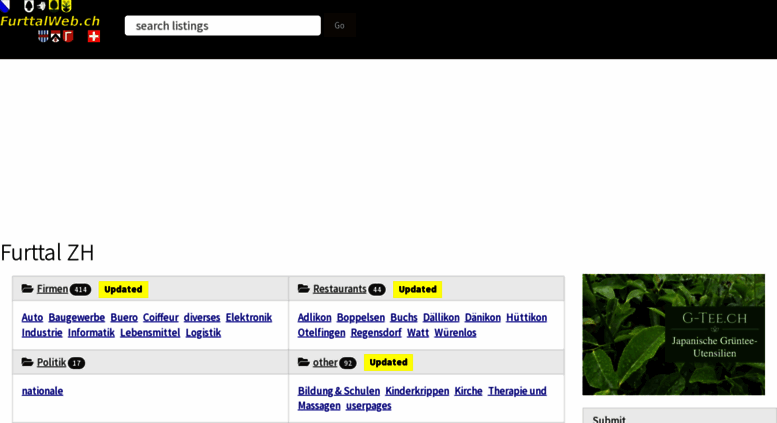This screenshot has height=423, width=777.
Task: Open the userpages link
Action: pos(369,406)
